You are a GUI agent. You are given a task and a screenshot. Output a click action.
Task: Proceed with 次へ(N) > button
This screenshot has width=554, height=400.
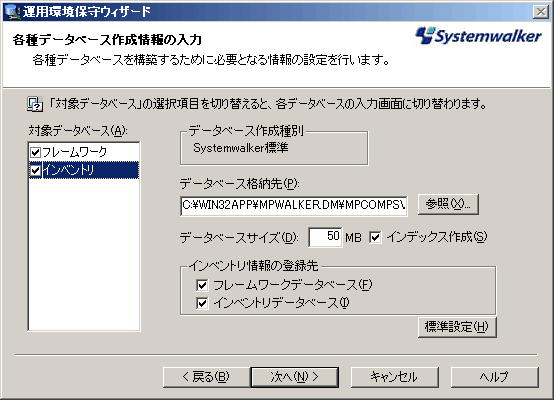(x=295, y=377)
